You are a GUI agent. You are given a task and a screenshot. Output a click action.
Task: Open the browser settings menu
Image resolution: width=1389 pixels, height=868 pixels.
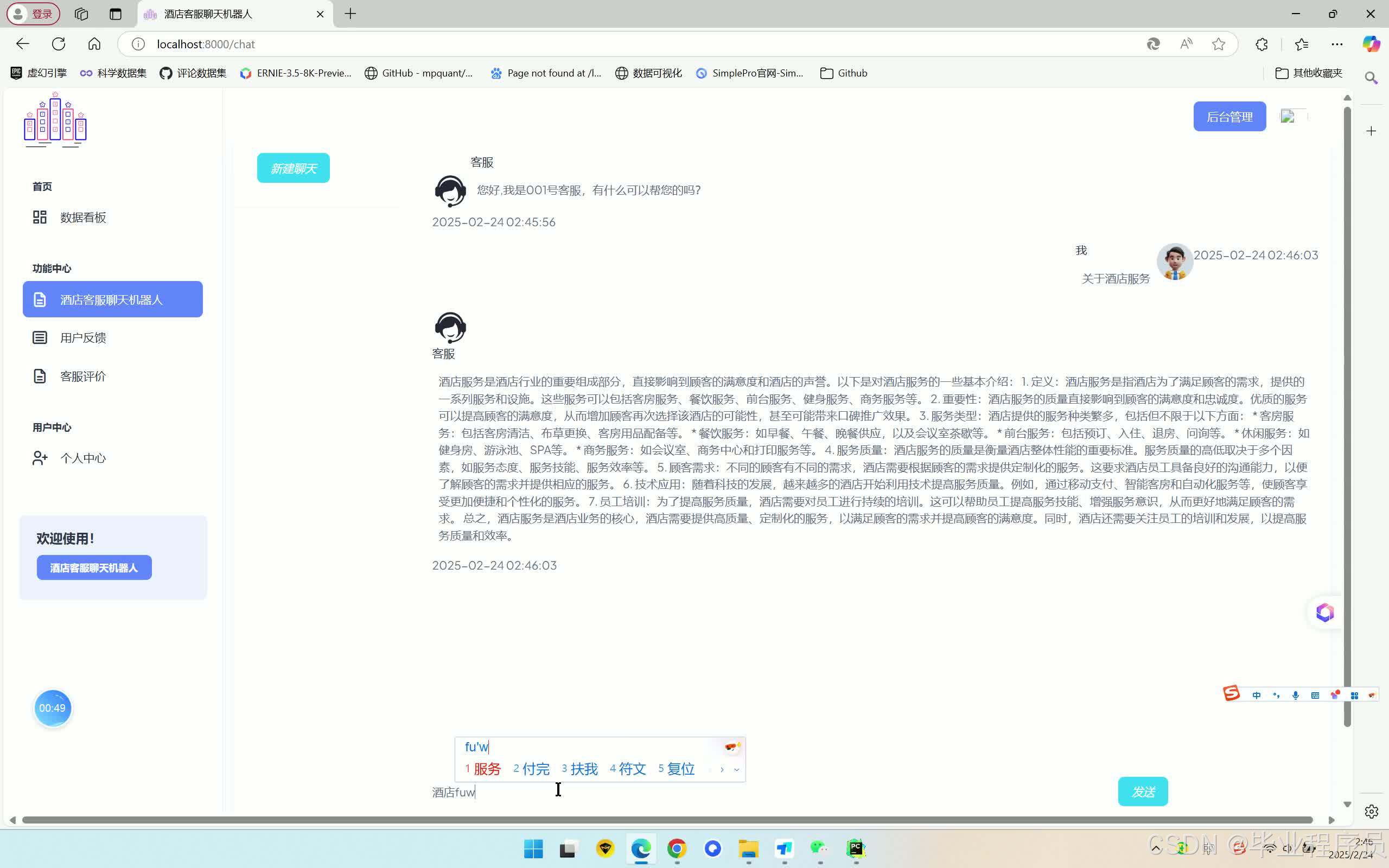(1338, 43)
